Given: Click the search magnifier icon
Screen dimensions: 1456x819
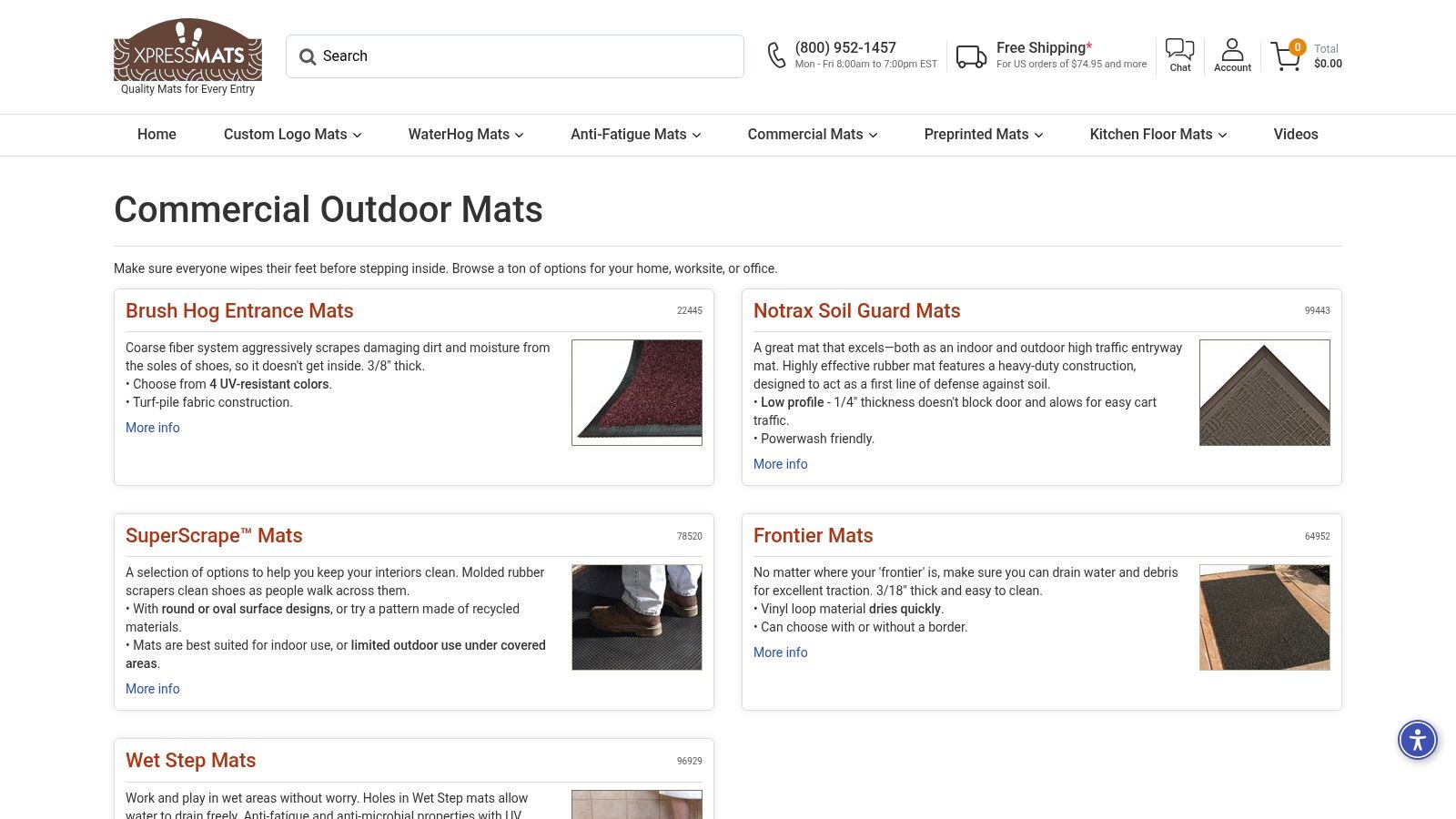Looking at the screenshot, I should [x=308, y=56].
